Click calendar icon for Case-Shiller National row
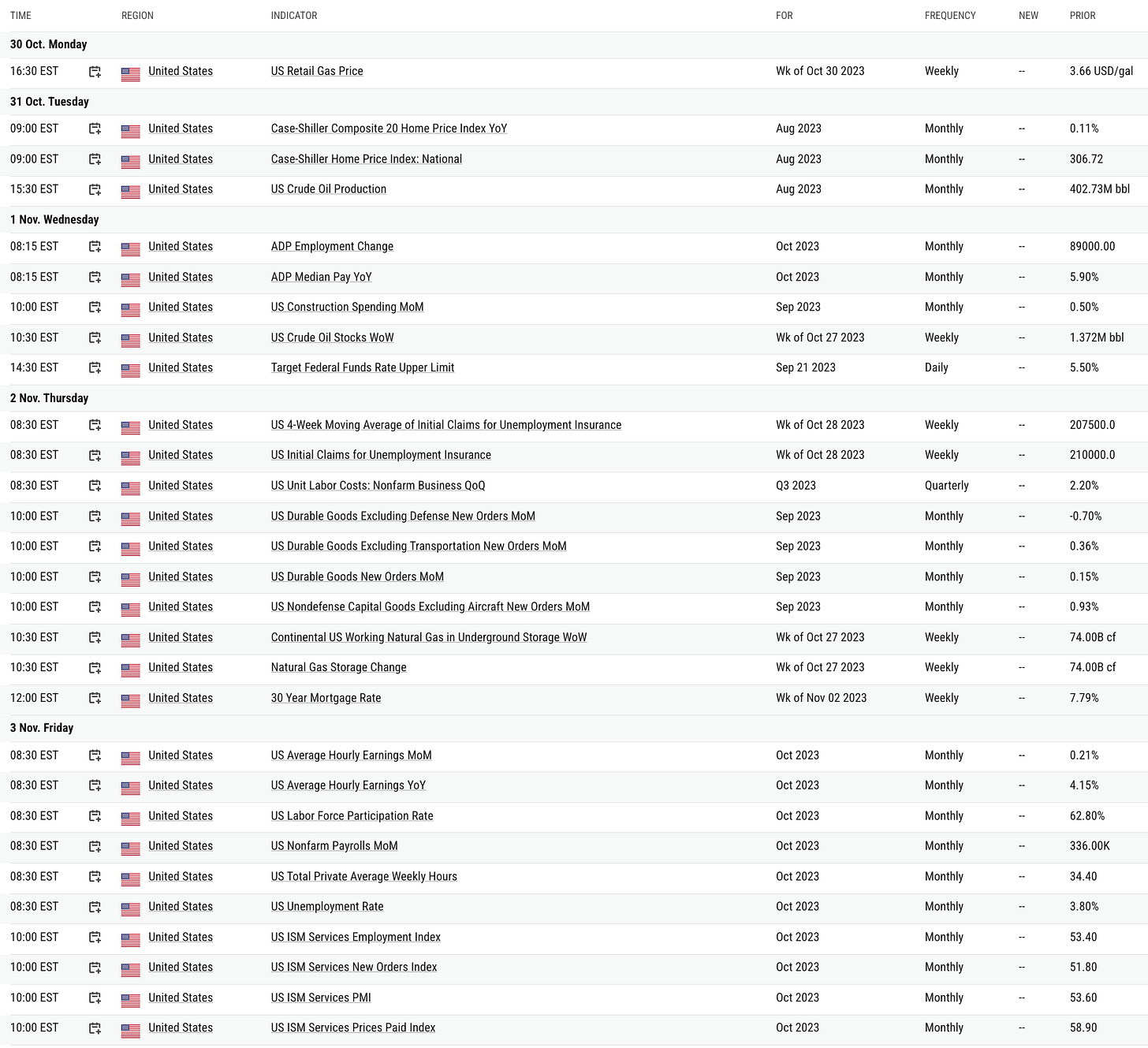The height and width of the screenshot is (1048, 1148). click(x=95, y=159)
